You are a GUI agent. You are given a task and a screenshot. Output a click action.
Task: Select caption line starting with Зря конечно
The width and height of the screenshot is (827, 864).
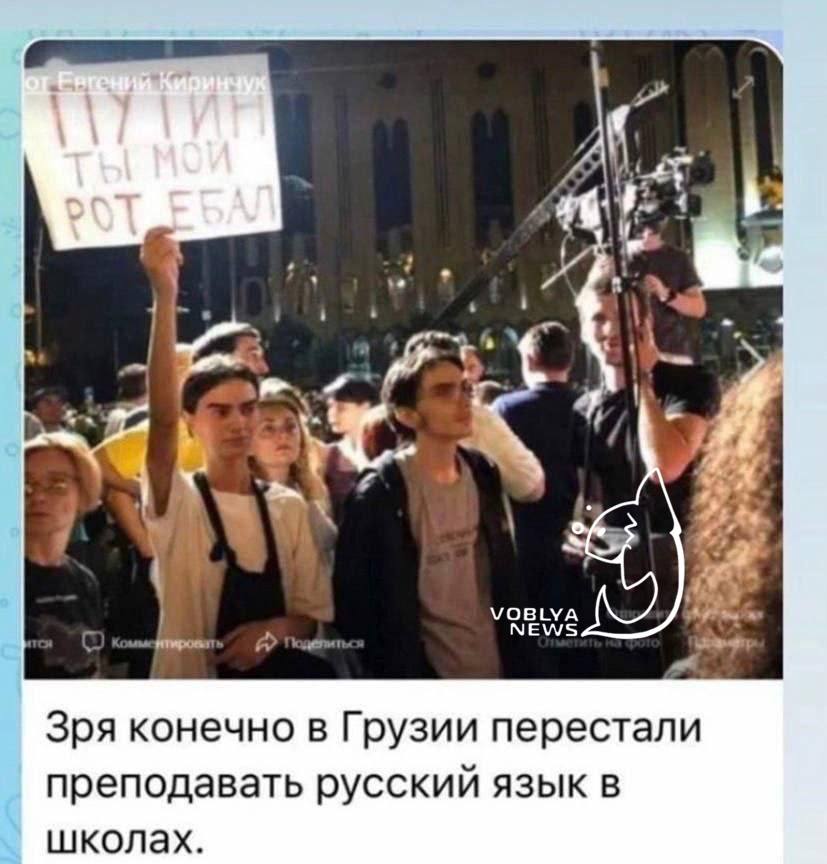[375, 728]
